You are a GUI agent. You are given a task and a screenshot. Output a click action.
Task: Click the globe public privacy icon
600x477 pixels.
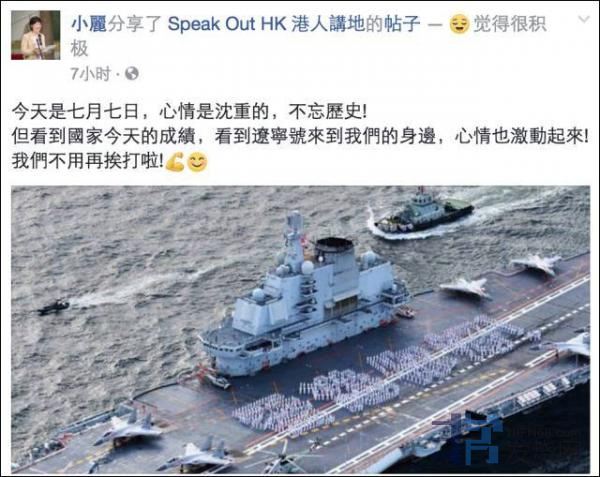point(132,73)
